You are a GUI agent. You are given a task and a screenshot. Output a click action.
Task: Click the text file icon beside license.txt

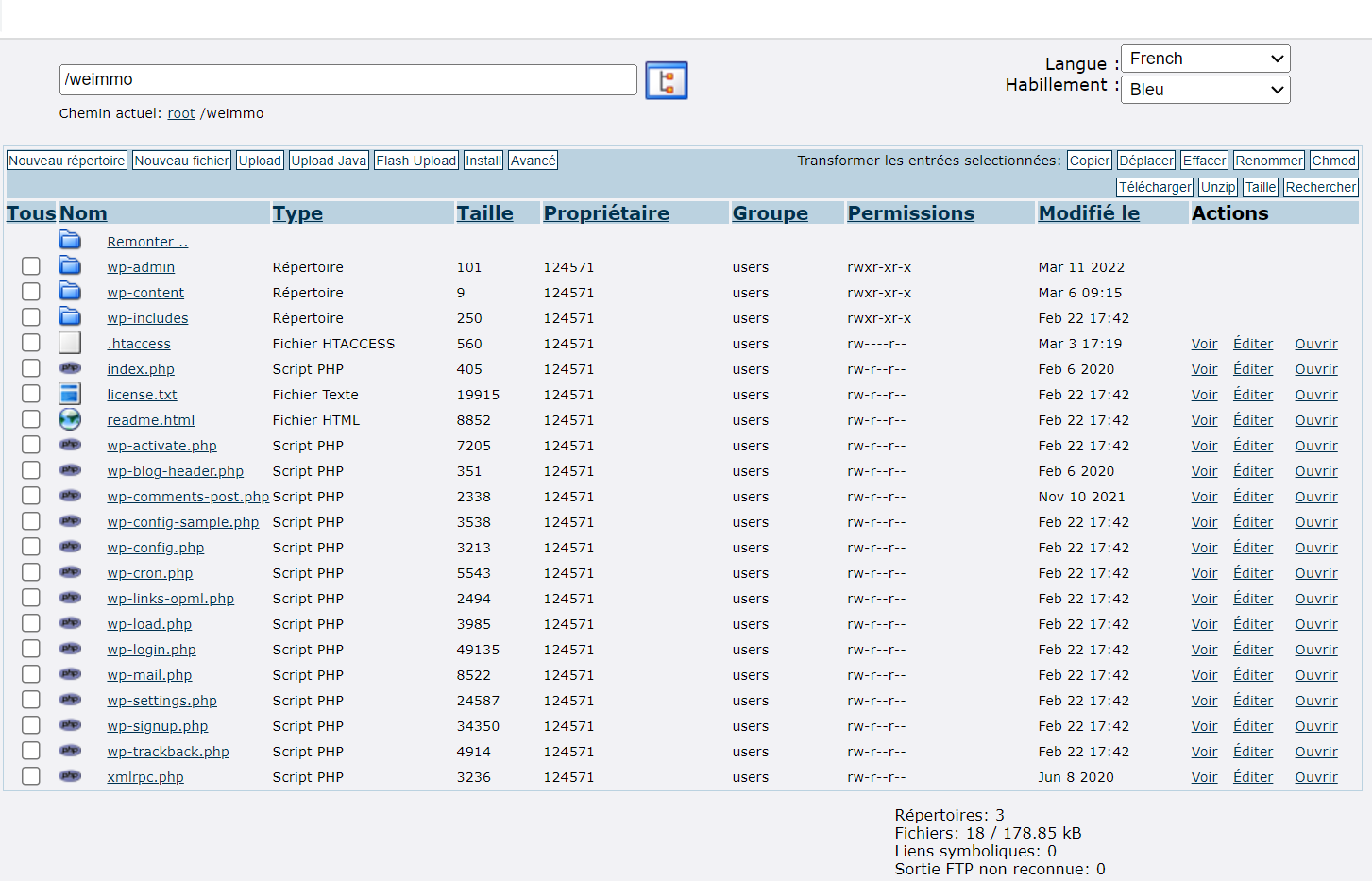pyautogui.click(x=70, y=394)
